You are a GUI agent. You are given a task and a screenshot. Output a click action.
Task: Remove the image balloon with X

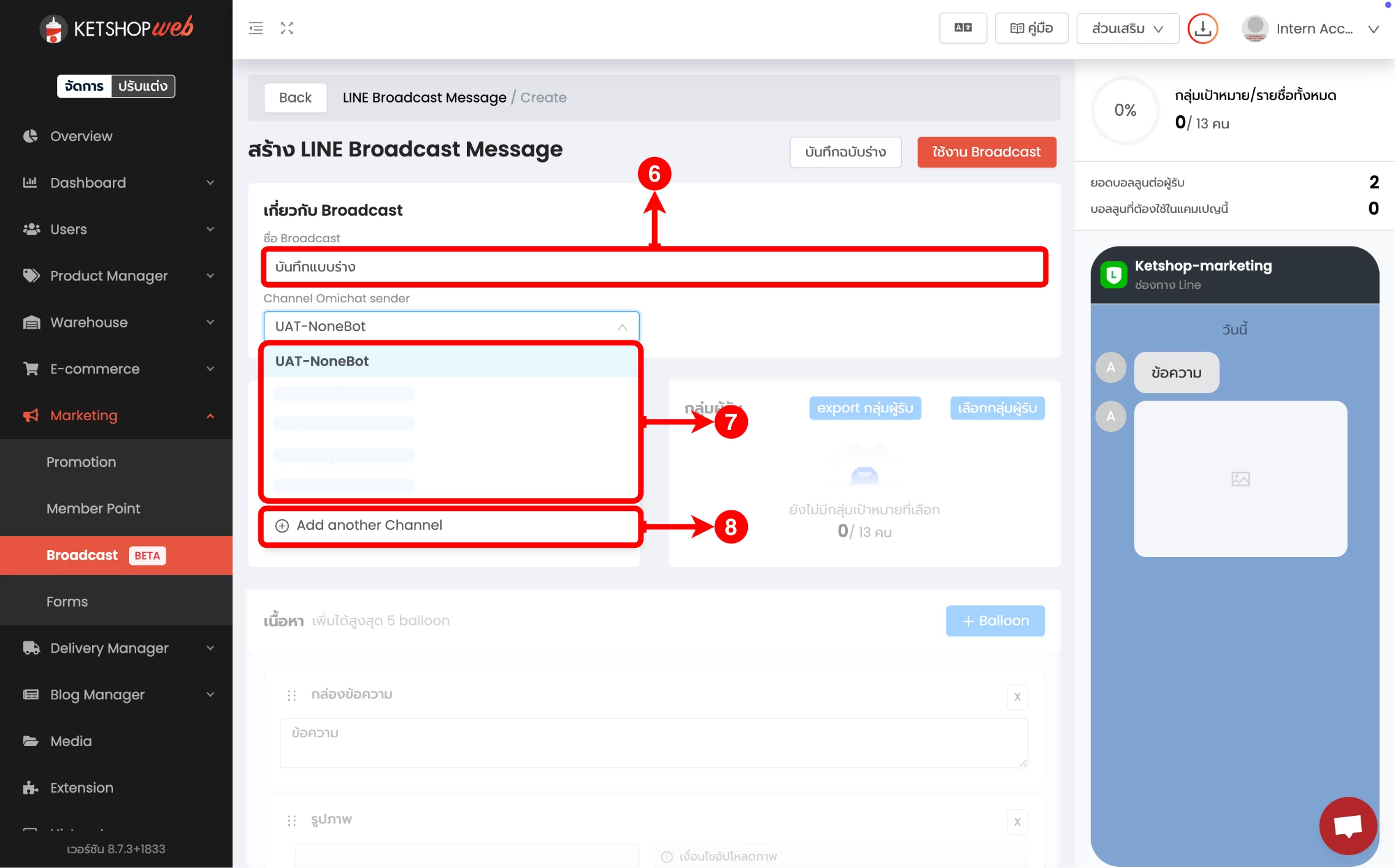(1017, 821)
